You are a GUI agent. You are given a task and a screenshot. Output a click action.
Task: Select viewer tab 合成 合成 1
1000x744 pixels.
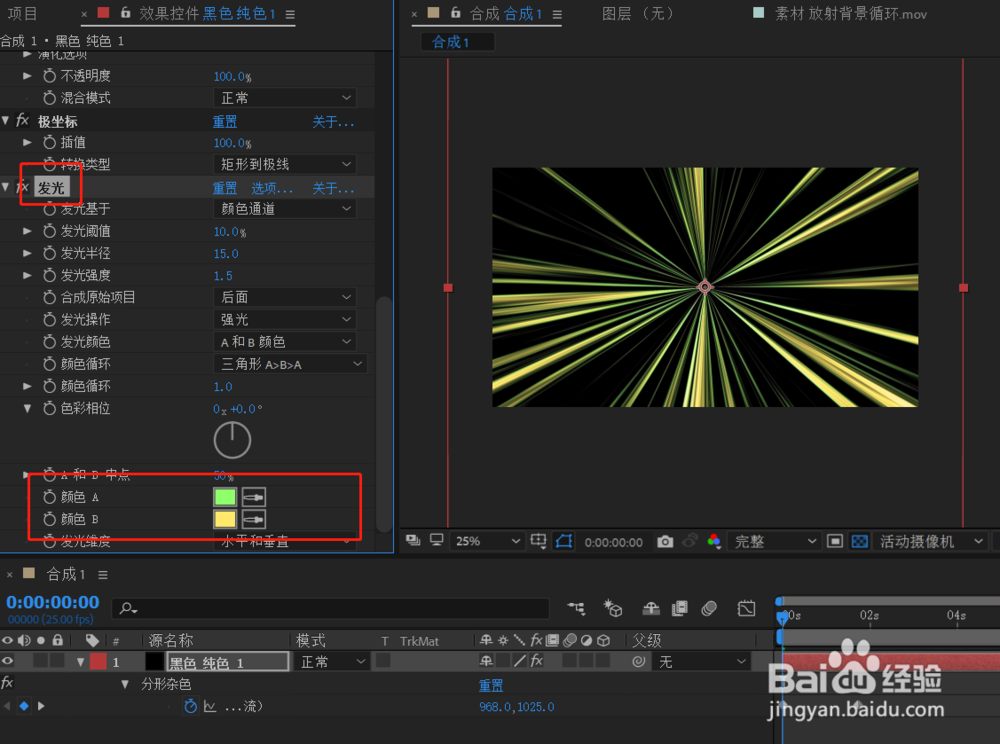point(506,14)
